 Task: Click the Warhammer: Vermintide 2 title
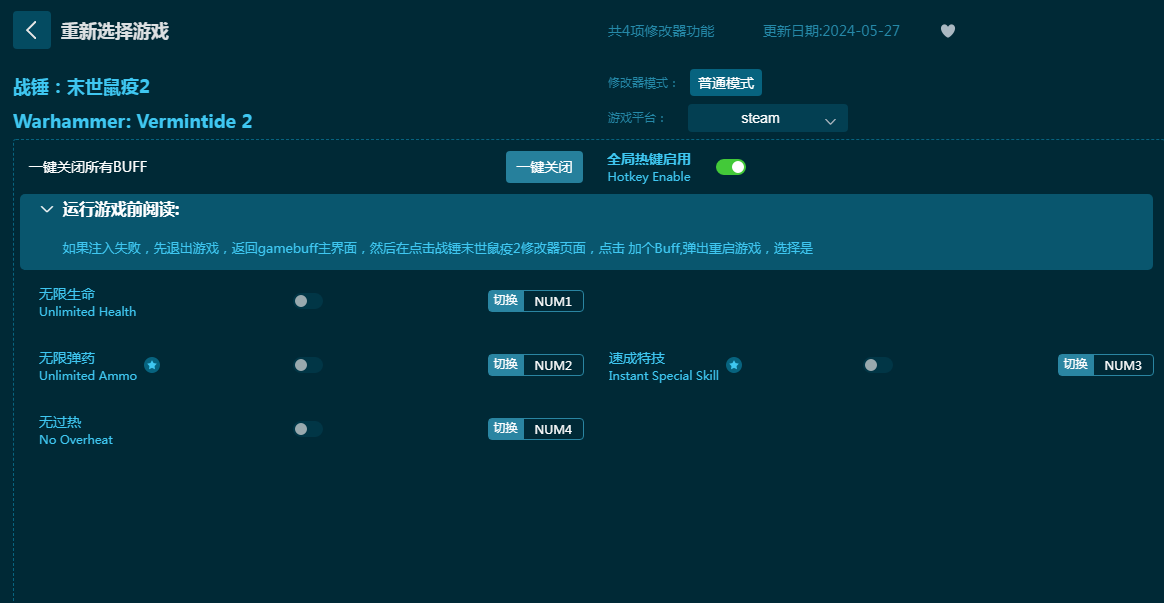[x=133, y=121]
